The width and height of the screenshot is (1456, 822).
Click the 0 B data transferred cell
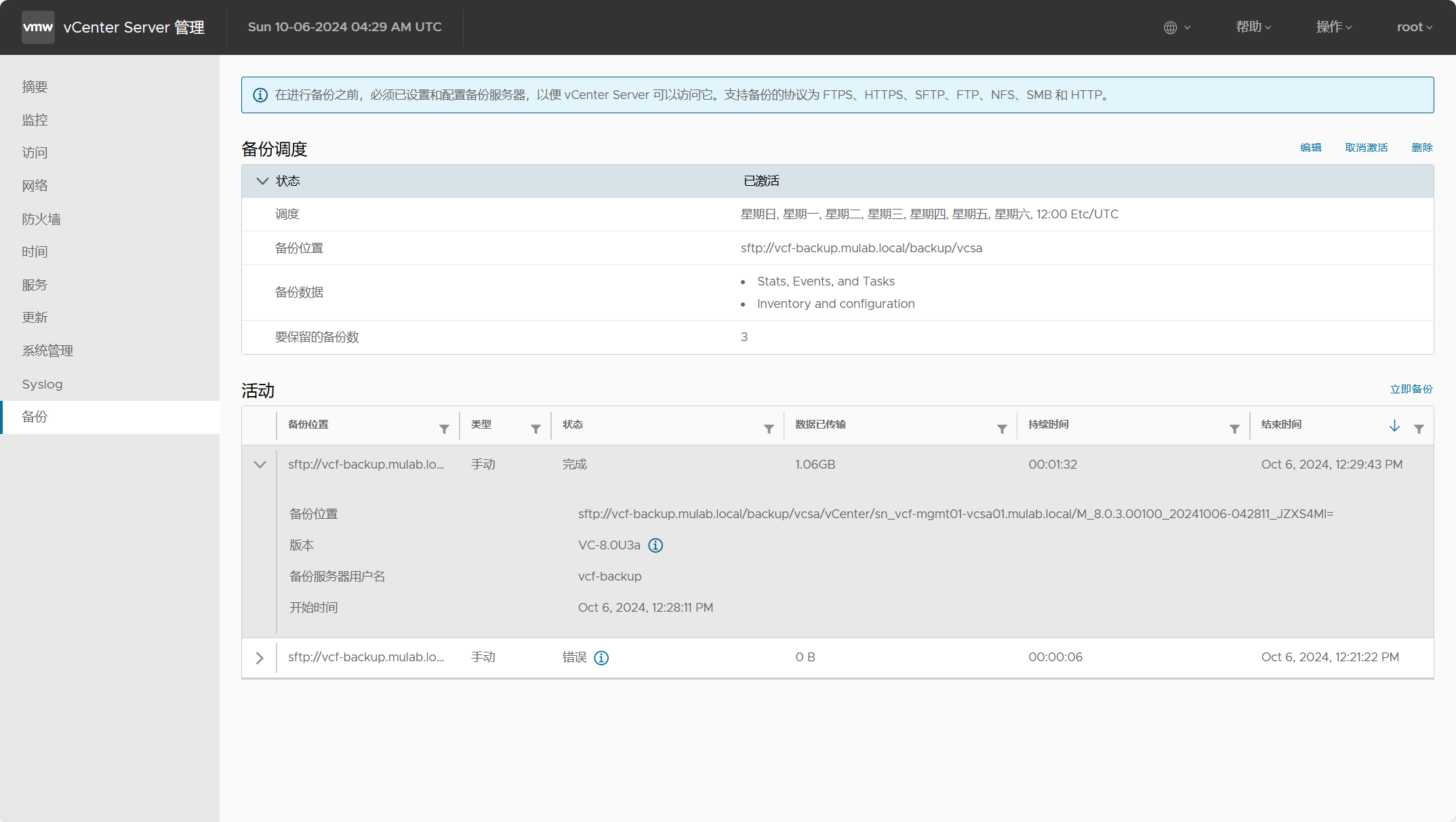tap(805, 657)
